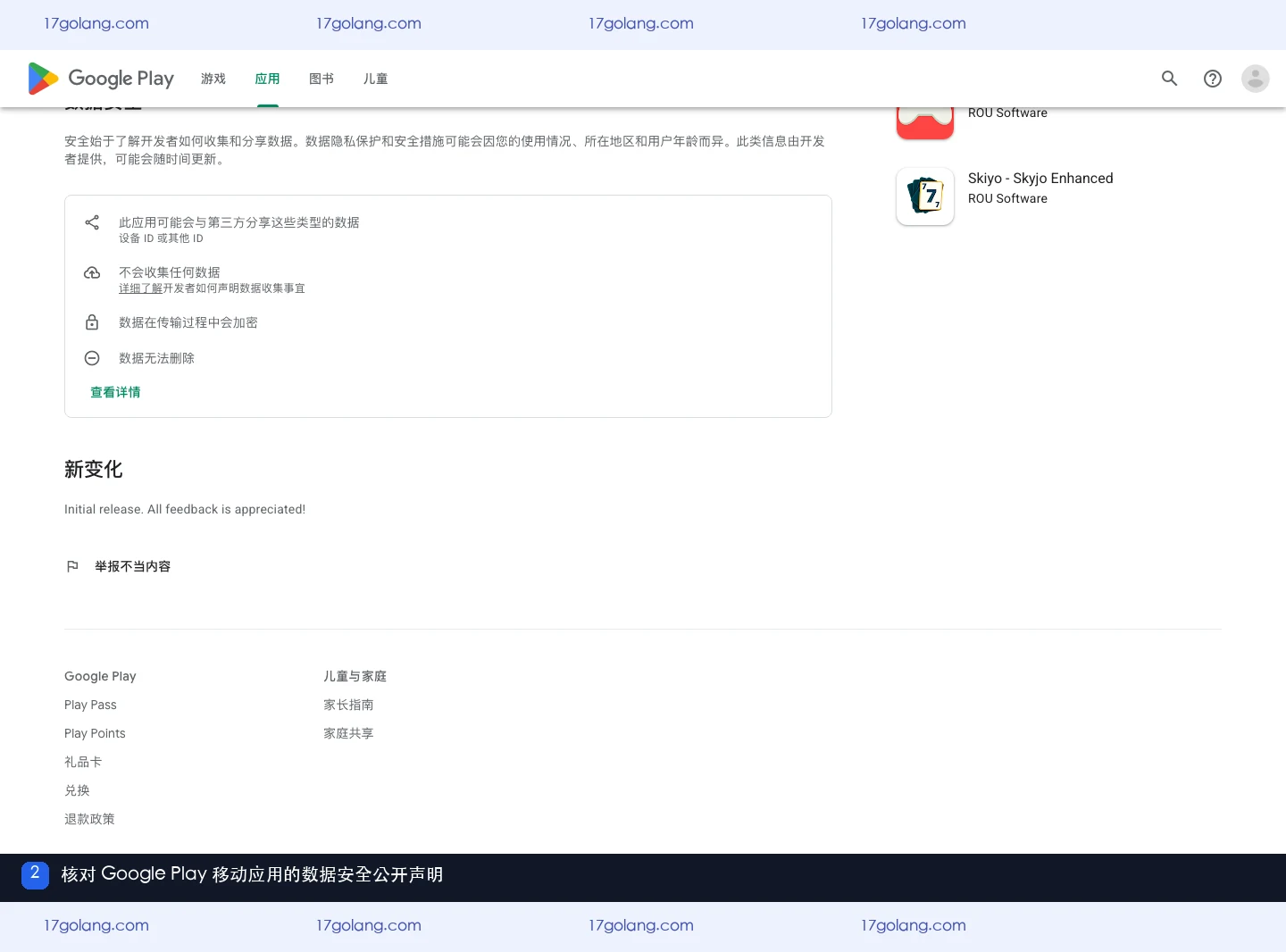Open the 退款政策 footer link
This screenshot has height=952, width=1286.
[89, 819]
